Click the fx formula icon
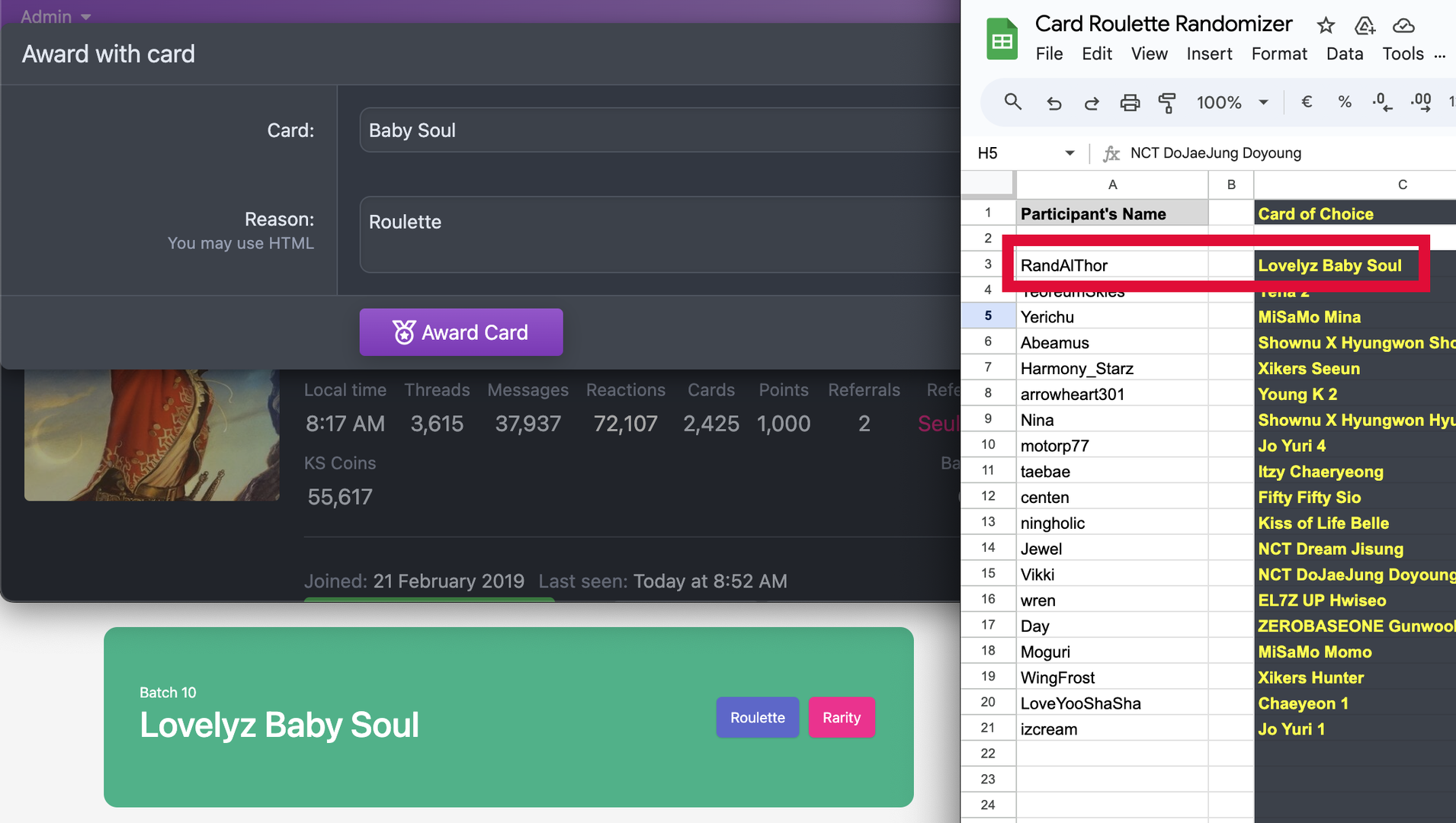The width and height of the screenshot is (1456, 823). [1111, 153]
